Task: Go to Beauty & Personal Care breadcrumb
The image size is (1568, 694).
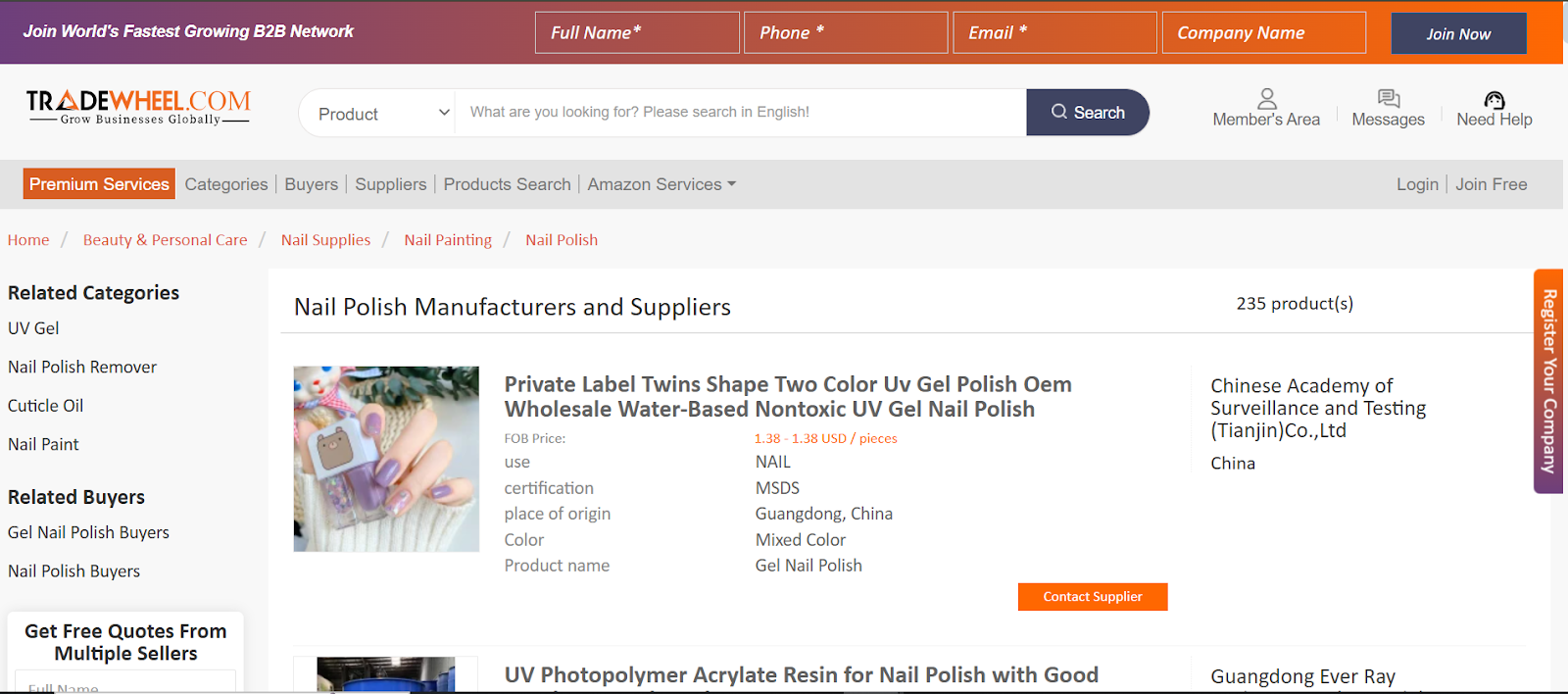Action: point(166,240)
